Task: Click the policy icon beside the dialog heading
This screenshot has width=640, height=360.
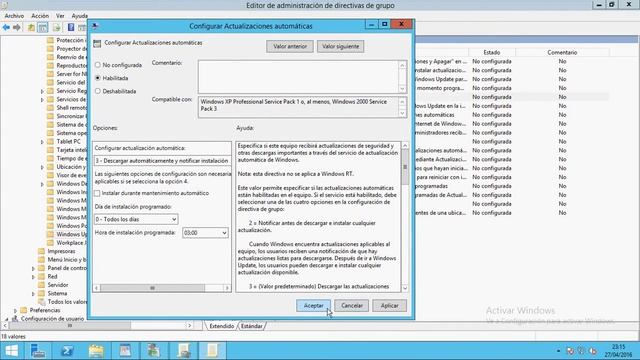Action: [x=97, y=43]
